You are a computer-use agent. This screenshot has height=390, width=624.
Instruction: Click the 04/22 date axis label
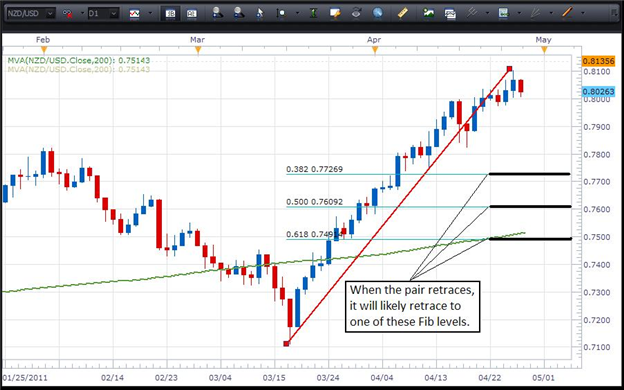point(490,377)
